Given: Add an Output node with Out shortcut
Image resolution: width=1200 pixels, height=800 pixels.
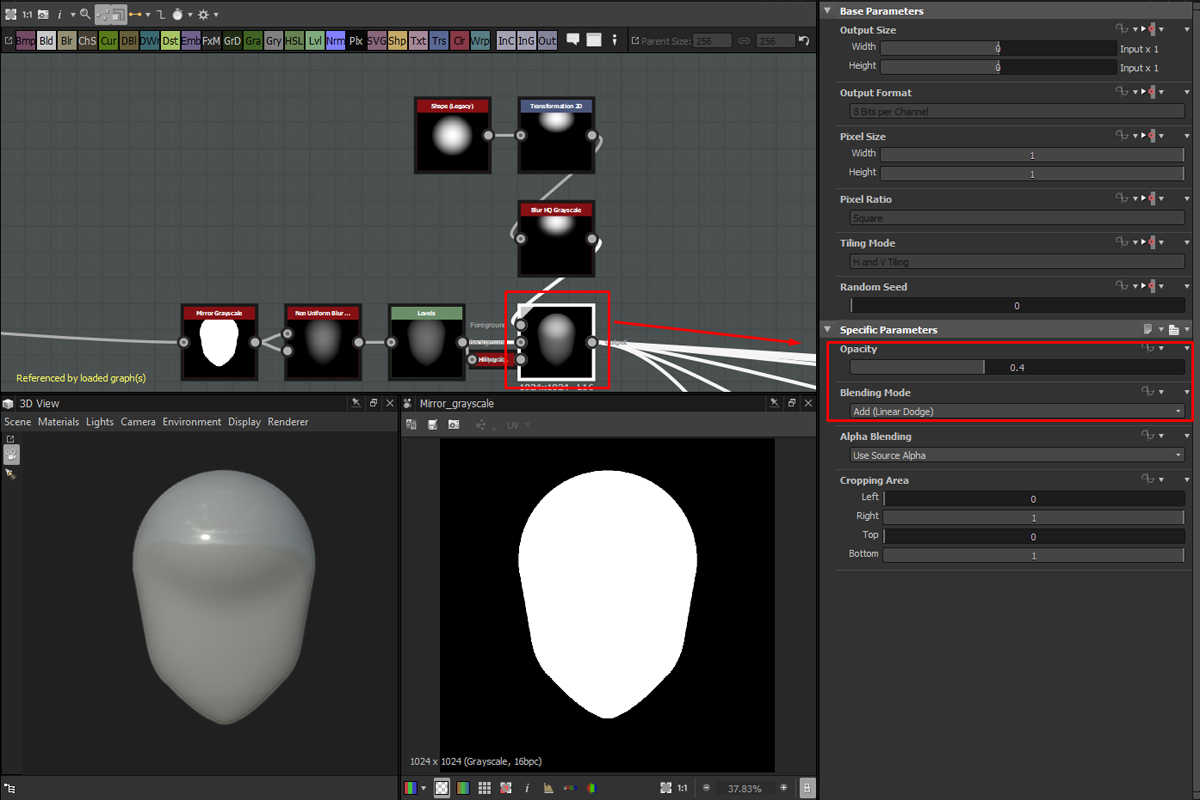Looking at the screenshot, I should (x=547, y=41).
